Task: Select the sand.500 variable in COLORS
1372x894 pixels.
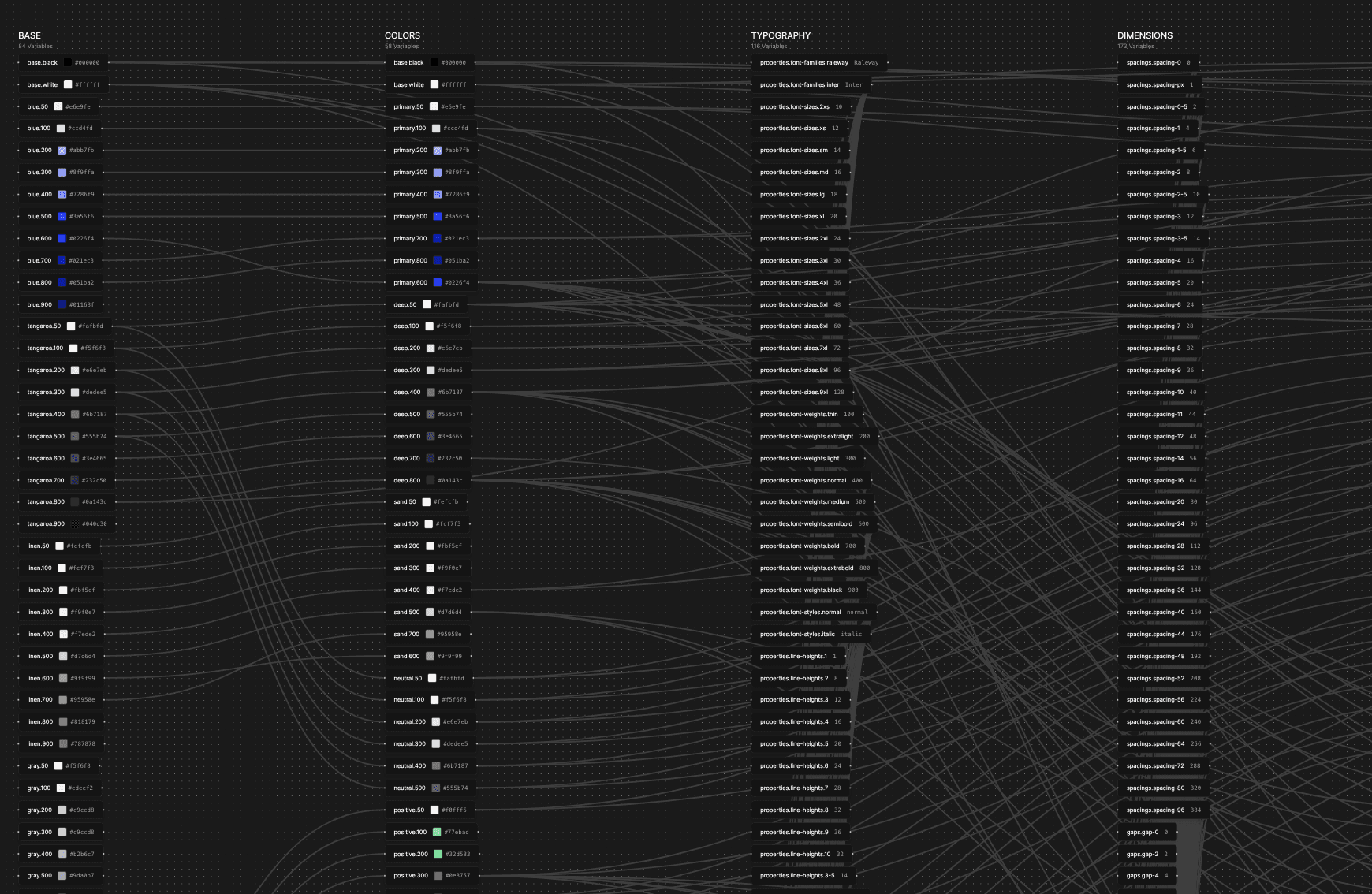Action: (x=430, y=612)
